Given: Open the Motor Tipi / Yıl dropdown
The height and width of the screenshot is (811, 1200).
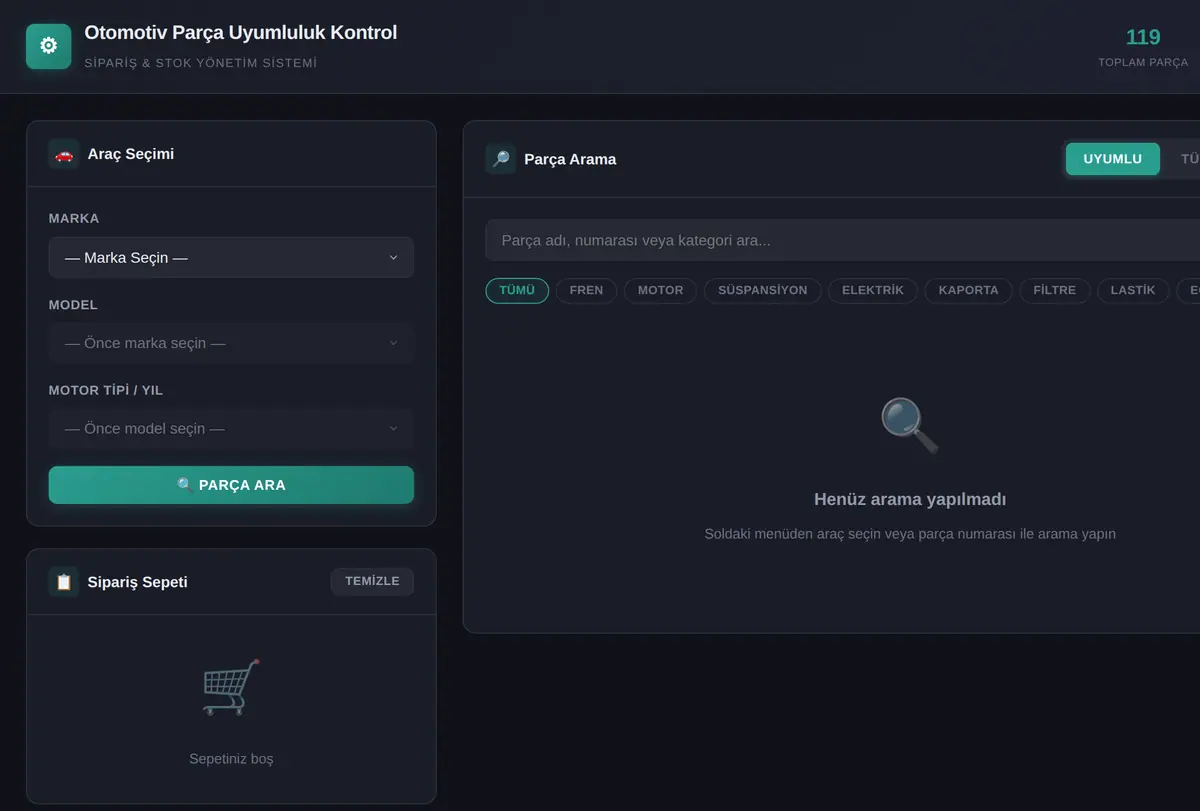Looking at the screenshot, I should click(231, 428).
